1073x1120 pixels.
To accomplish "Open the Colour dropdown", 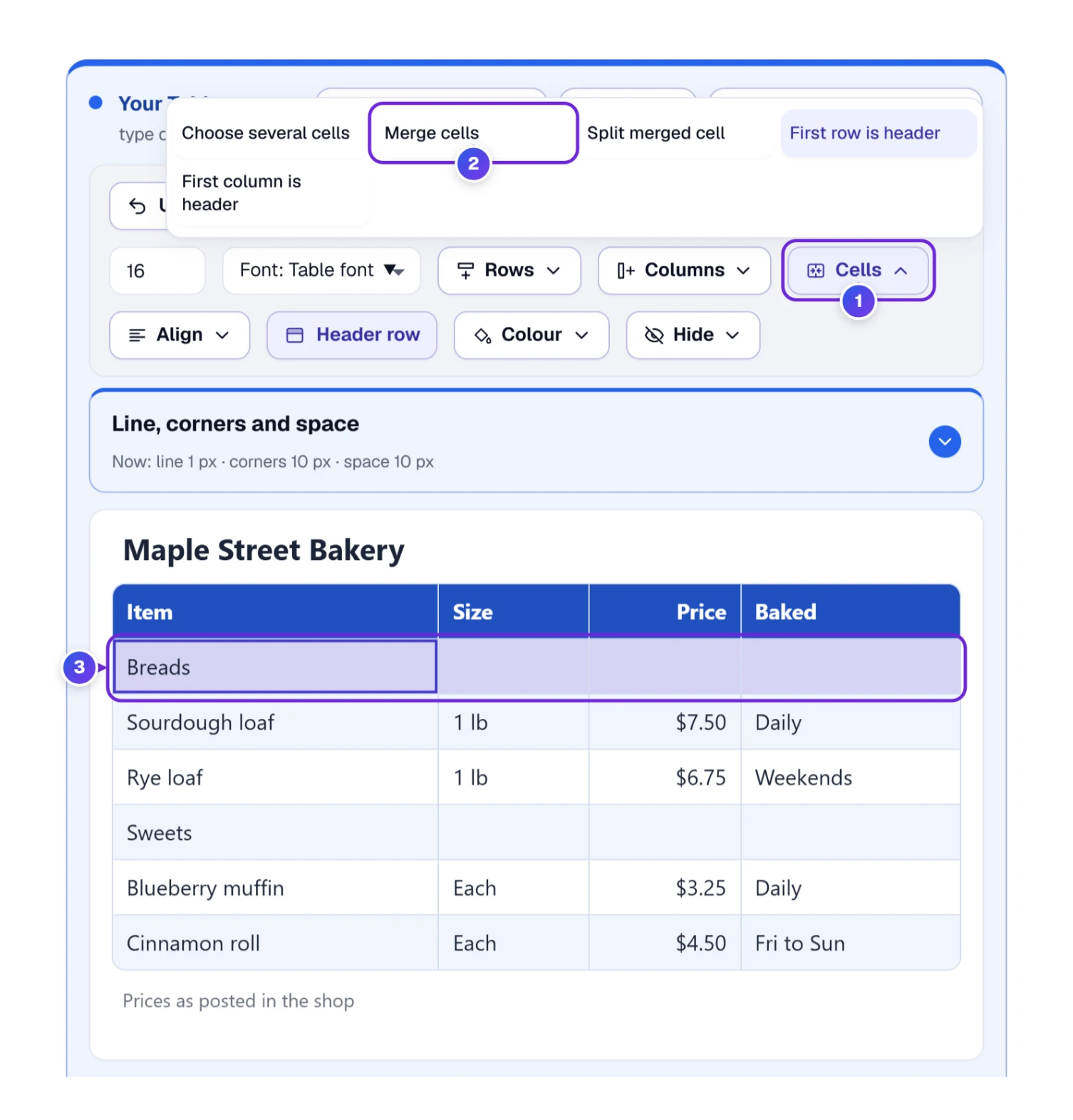I will [532, 335].
